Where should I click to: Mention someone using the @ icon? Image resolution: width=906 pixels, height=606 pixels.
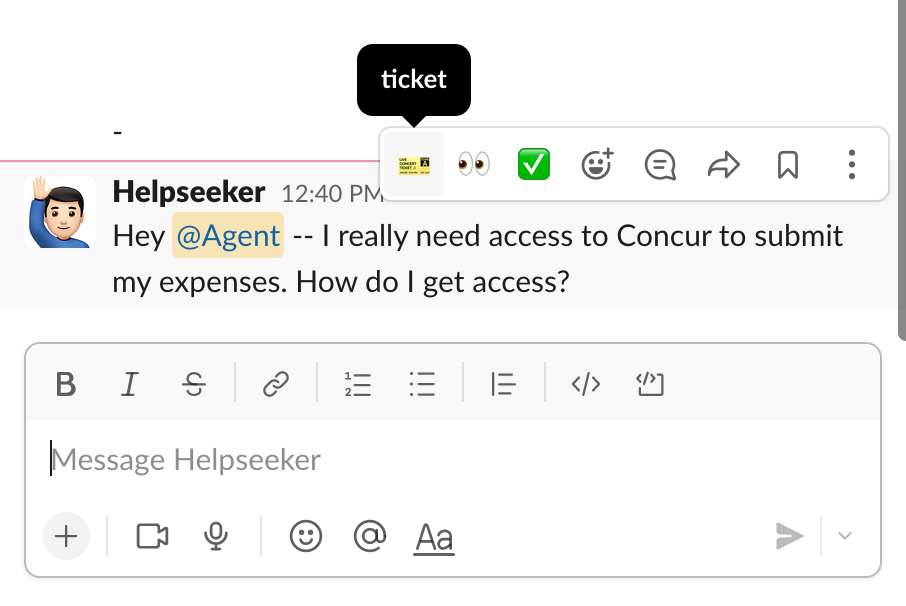coord(369,536)
